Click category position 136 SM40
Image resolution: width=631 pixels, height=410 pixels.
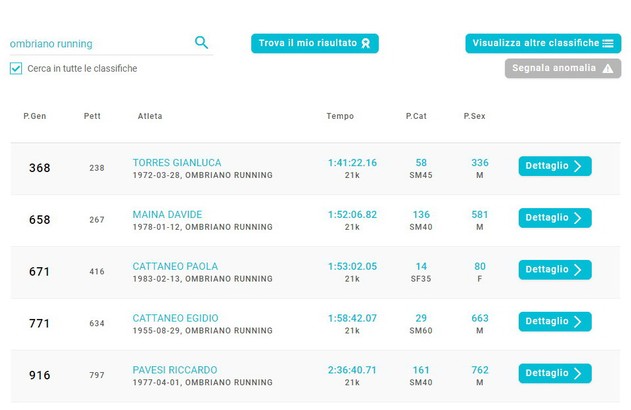[421, 220]
